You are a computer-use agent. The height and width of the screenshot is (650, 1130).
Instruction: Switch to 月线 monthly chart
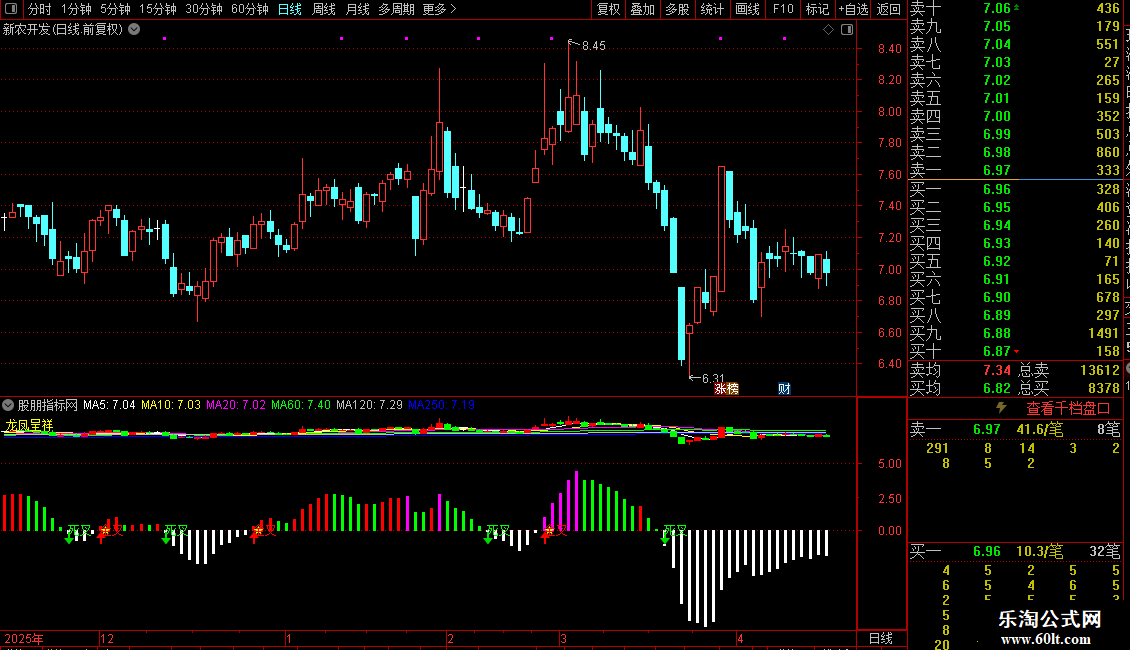tap(357, 9)
